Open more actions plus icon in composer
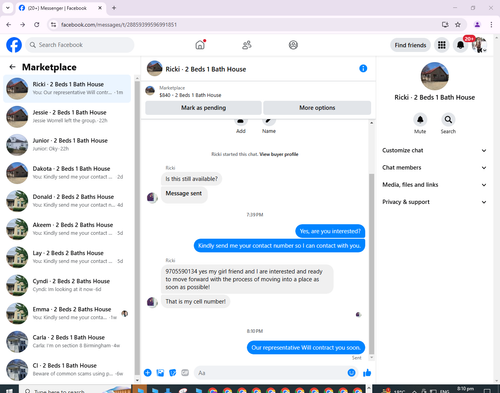This screenshot has height=393, width=500. coord(148,373)
